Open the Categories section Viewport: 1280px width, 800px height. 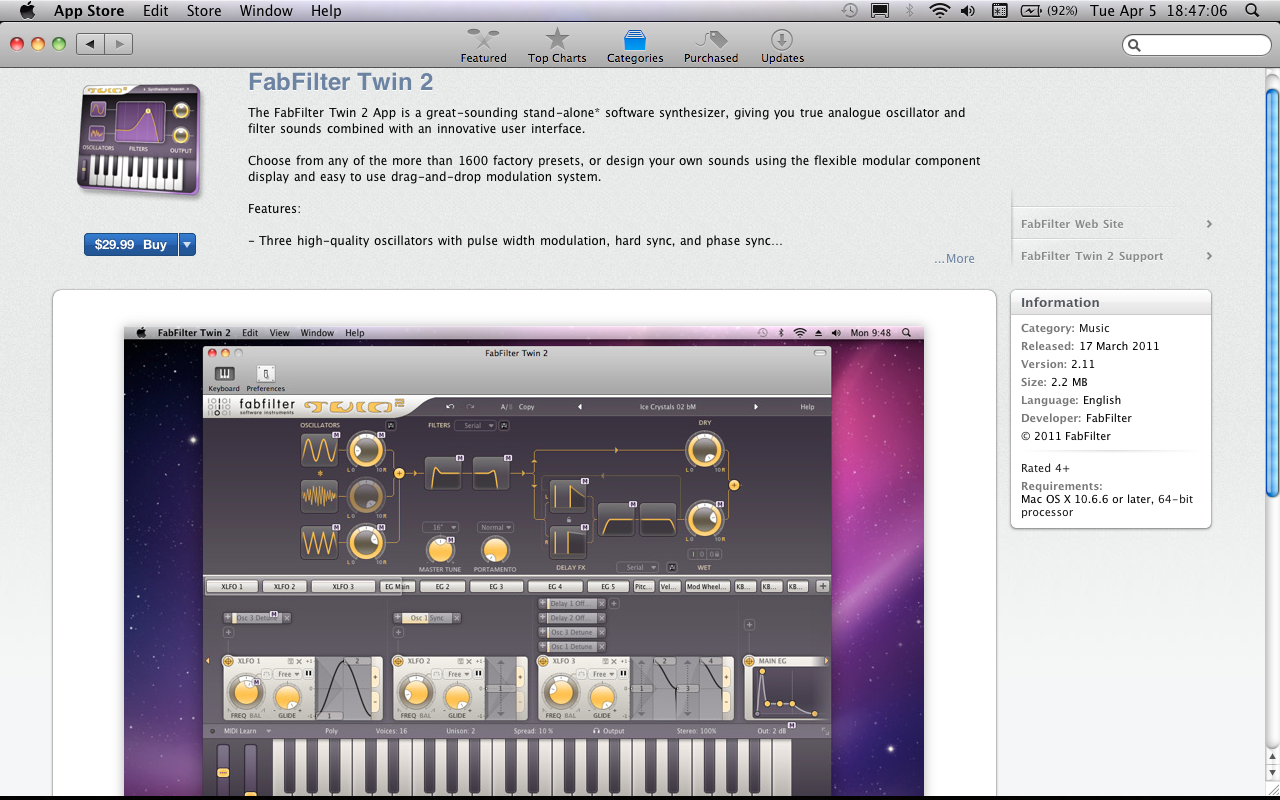(x=635, y=45)
